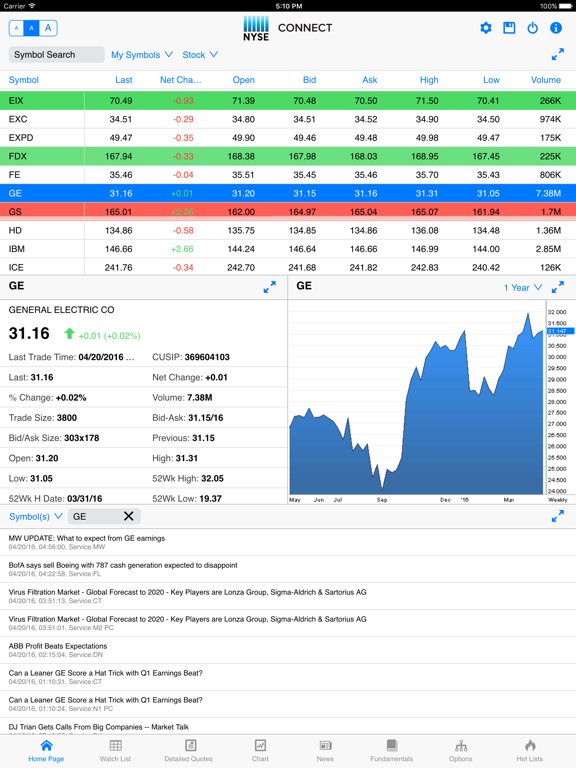576x768 pixels.
Task: Click IBM net change +2.66
Action: pyautogui.click(x=182, y=249)
